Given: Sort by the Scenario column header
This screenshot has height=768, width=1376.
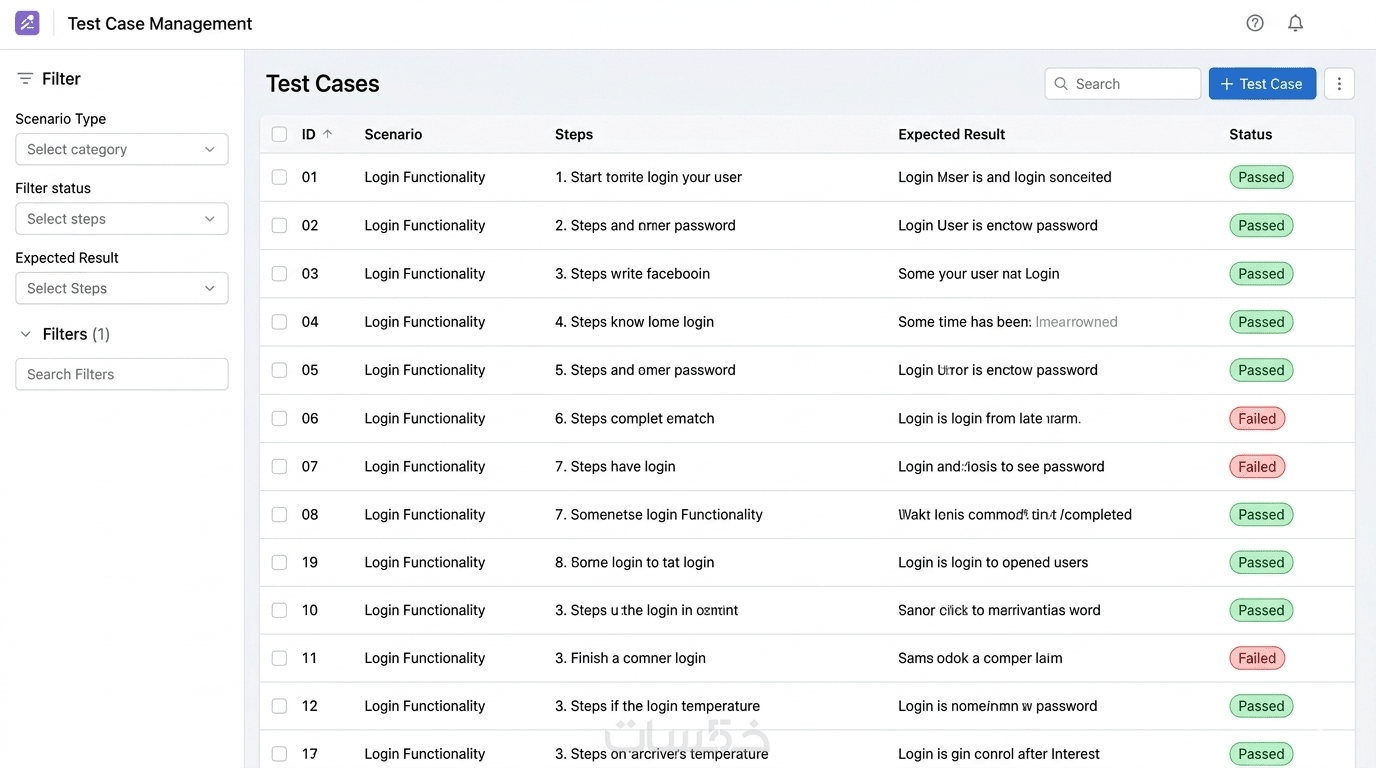Looking at the screenshot, I should (x=393, y=134).
